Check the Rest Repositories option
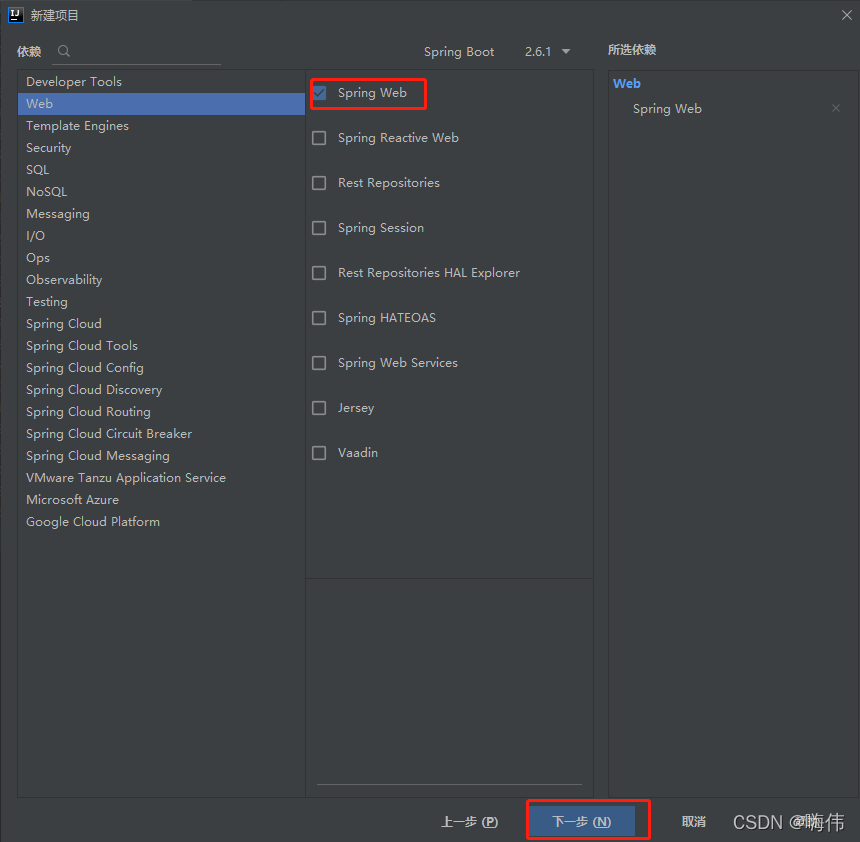Screen dimensions: 860x842 [x=319, y=183]
